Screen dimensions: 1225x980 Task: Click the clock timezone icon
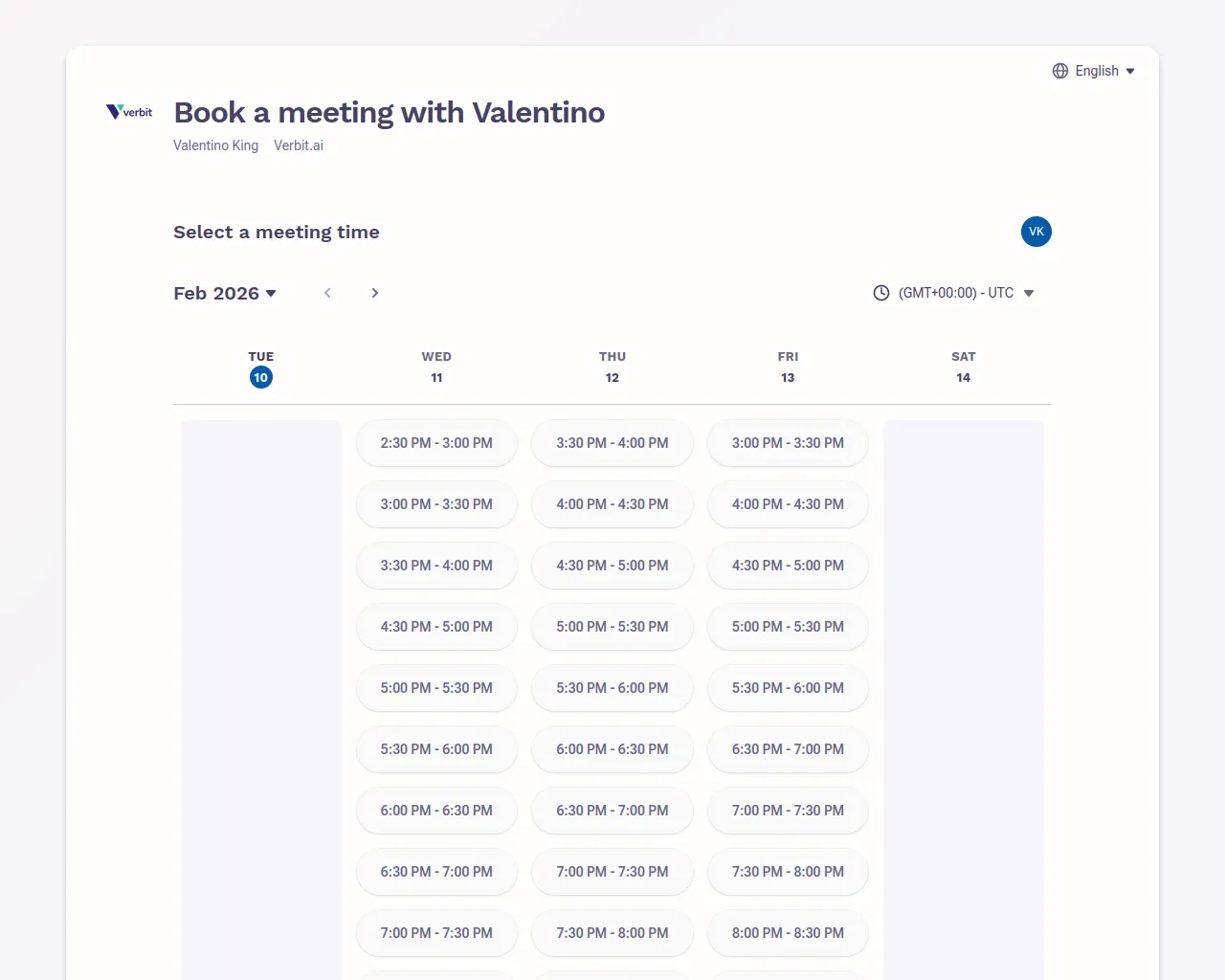(881, 293)
